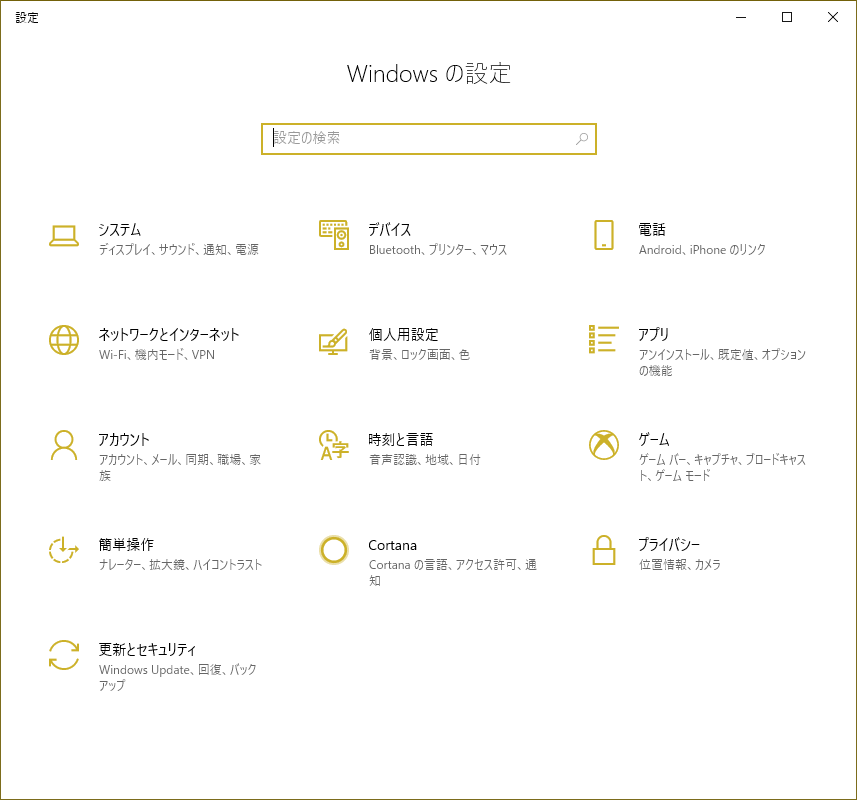Go to the プライバシー heading link
The width and height of the screenshot is (857, 800).
click(x=669, y=545)
